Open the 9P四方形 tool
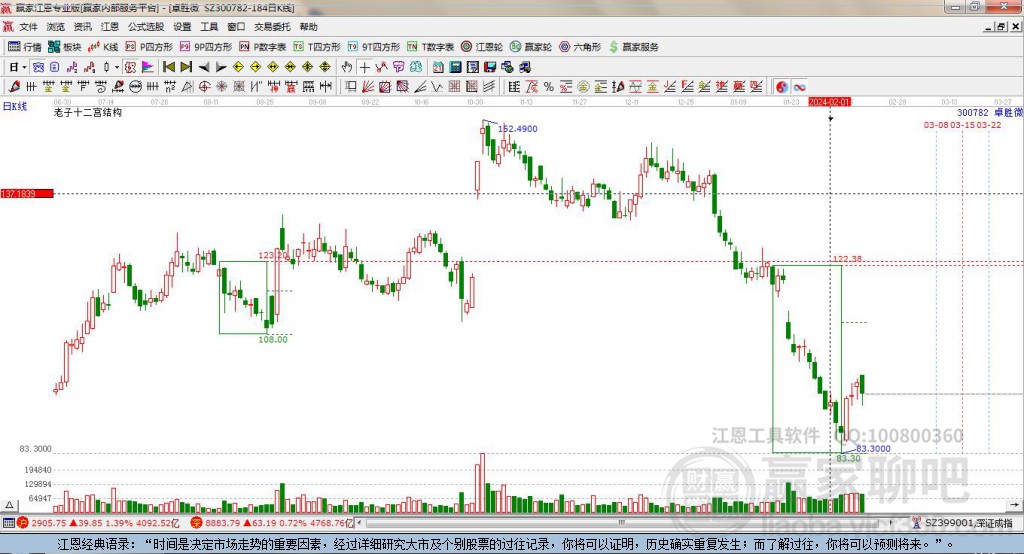This screenshot has width=1024, height=554. tap(206, 46)
